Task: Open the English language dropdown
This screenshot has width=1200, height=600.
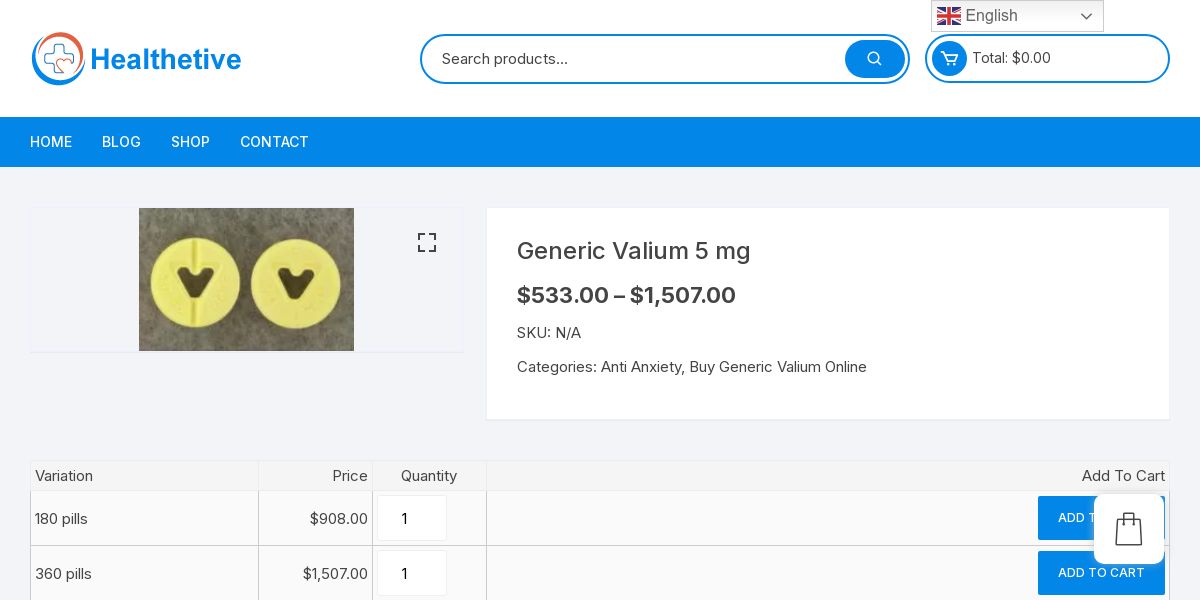Action: pos(1016,16)
